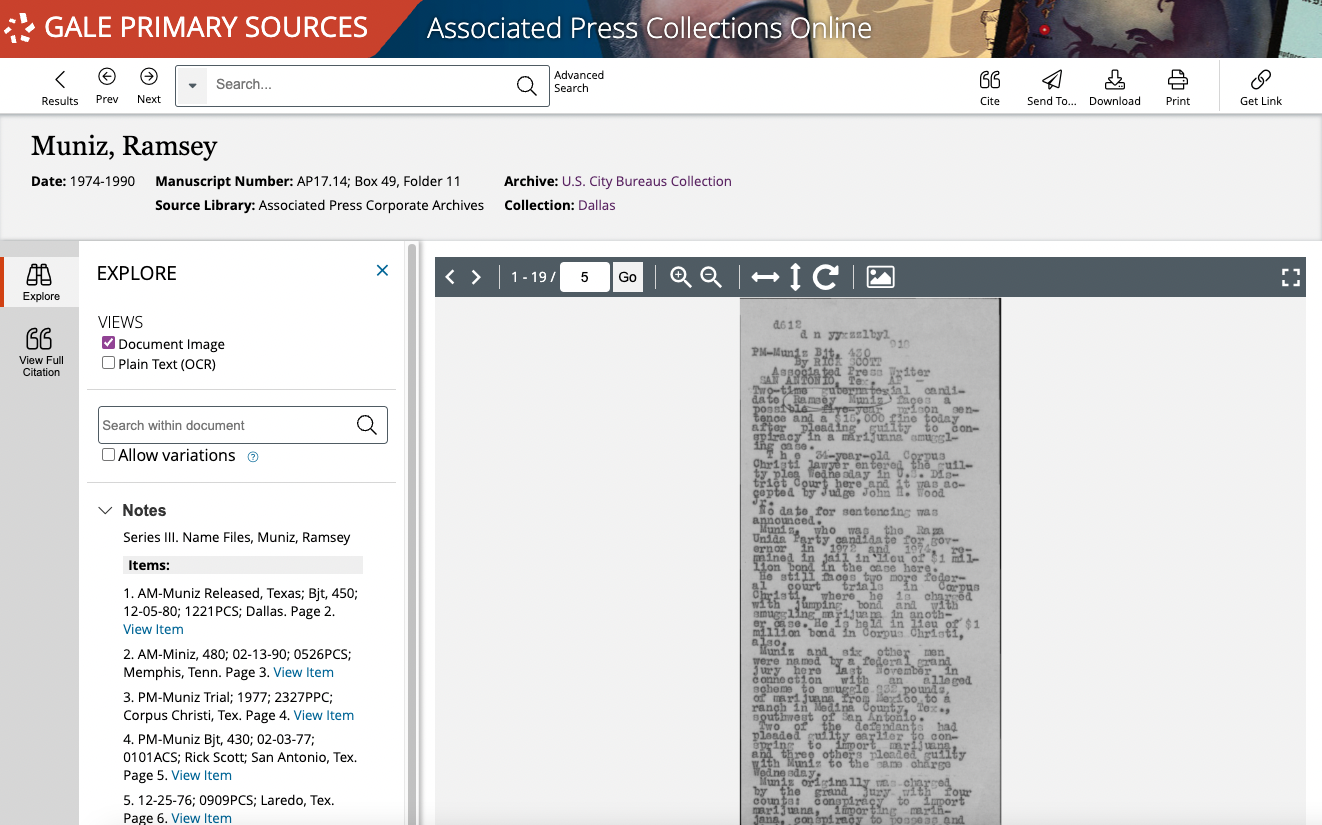This screenshot has width=1322, height=825.
Task: Close the Explore panel
Action: click(382, 270)
